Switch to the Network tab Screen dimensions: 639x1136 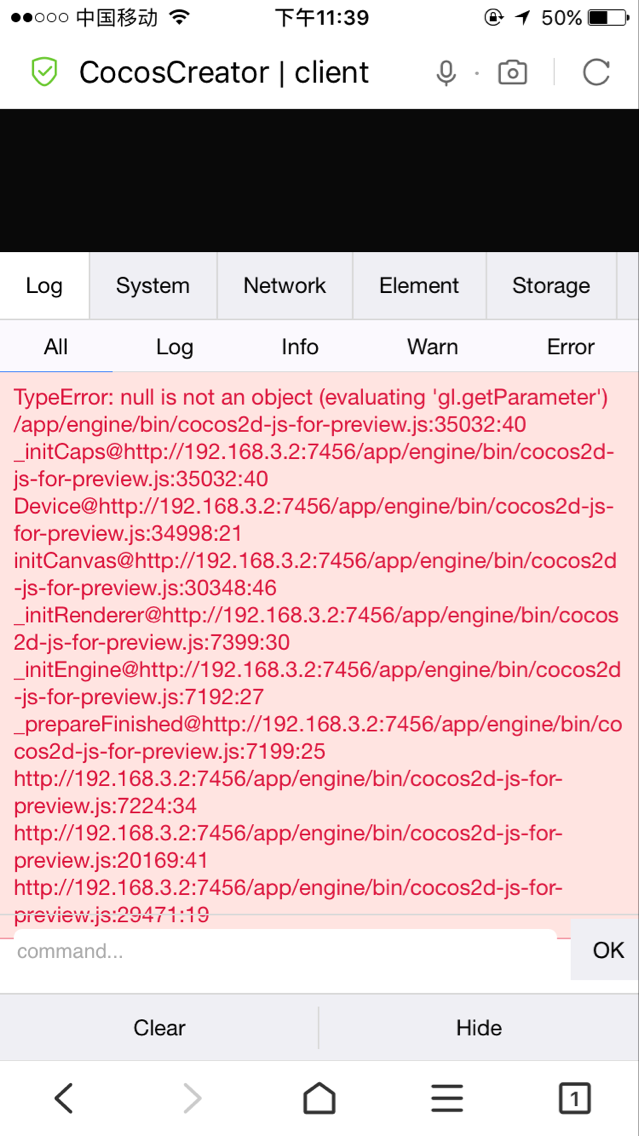285,286
